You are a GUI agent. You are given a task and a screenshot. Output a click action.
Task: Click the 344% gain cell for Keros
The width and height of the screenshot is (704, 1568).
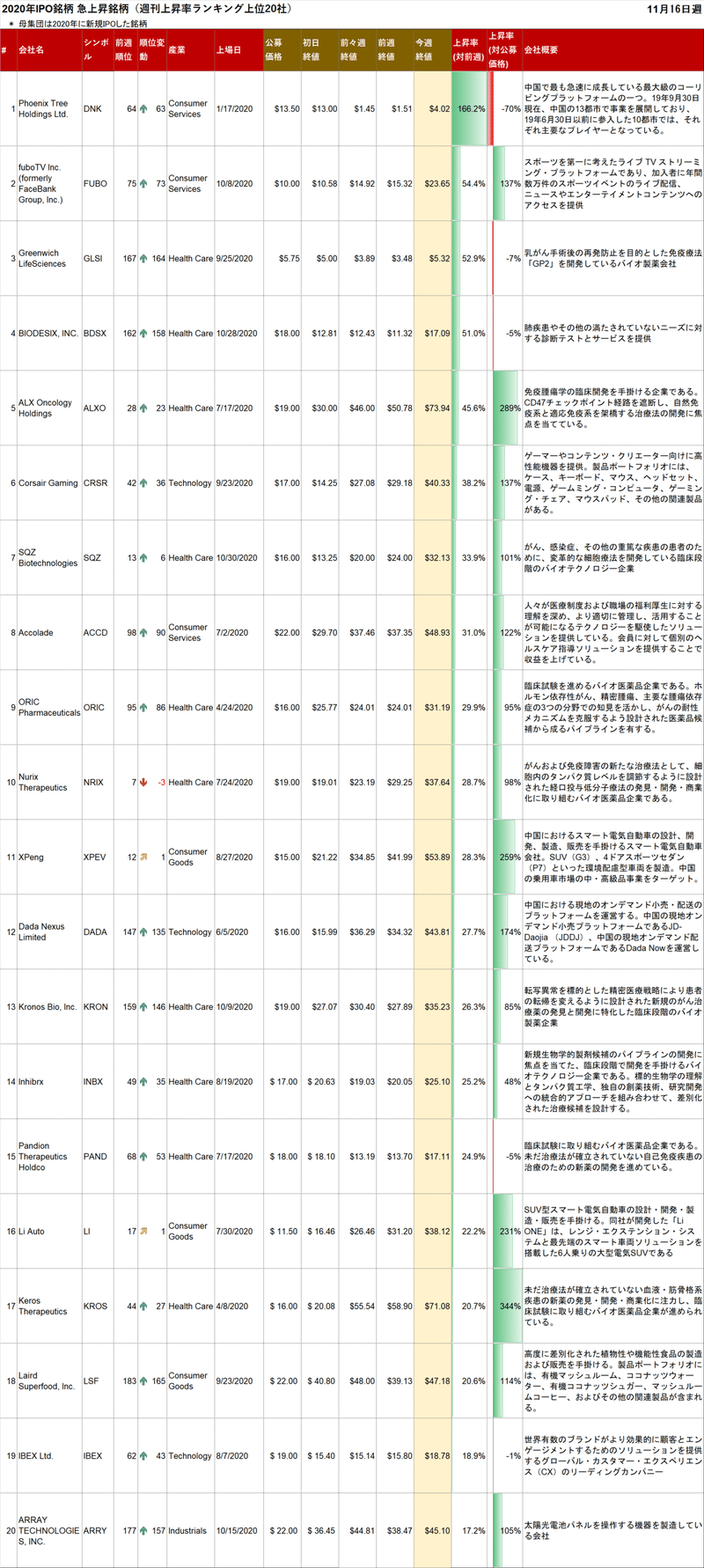(x=505, y=1307)
